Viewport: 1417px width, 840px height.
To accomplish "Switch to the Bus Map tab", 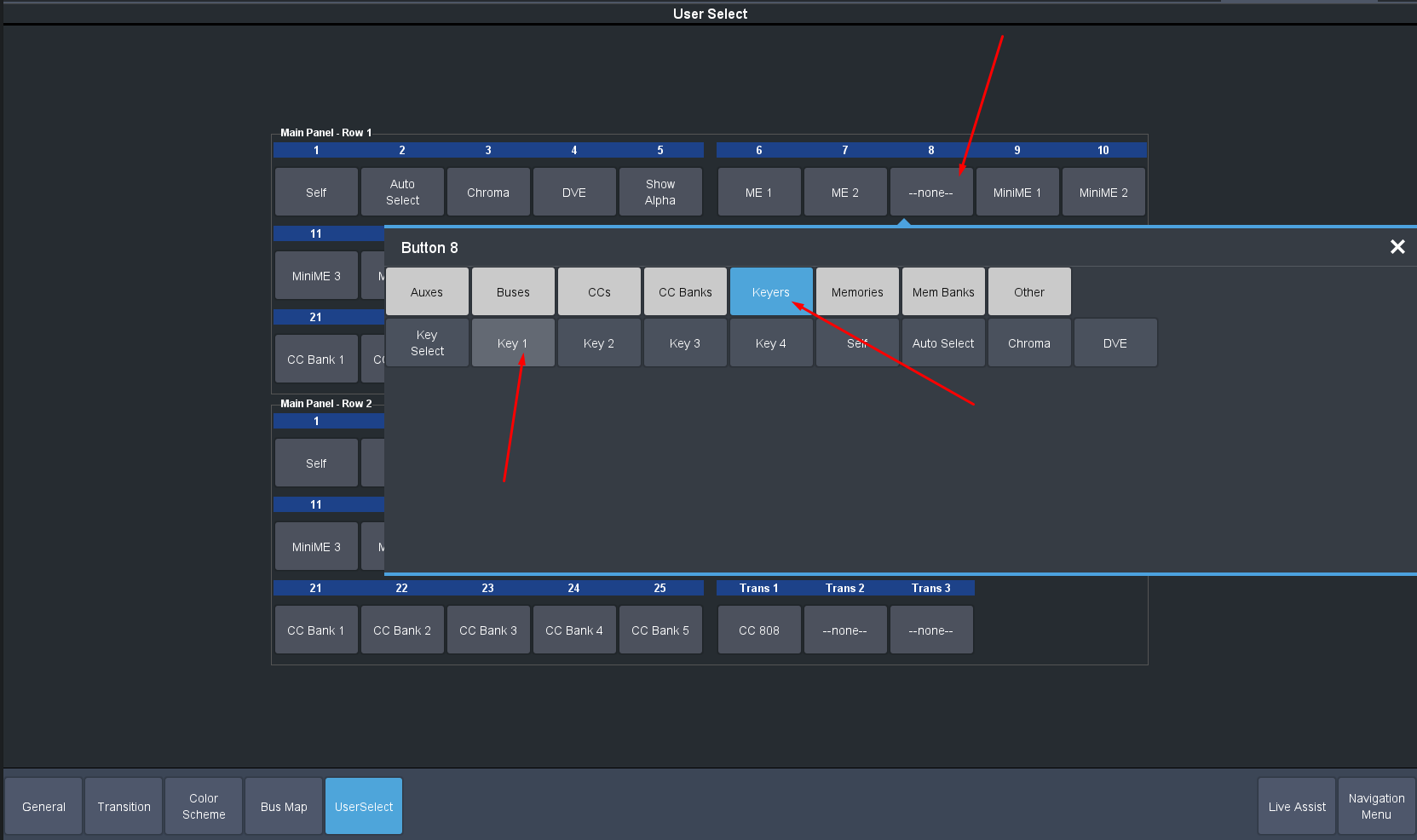I will tap(284, 807).
